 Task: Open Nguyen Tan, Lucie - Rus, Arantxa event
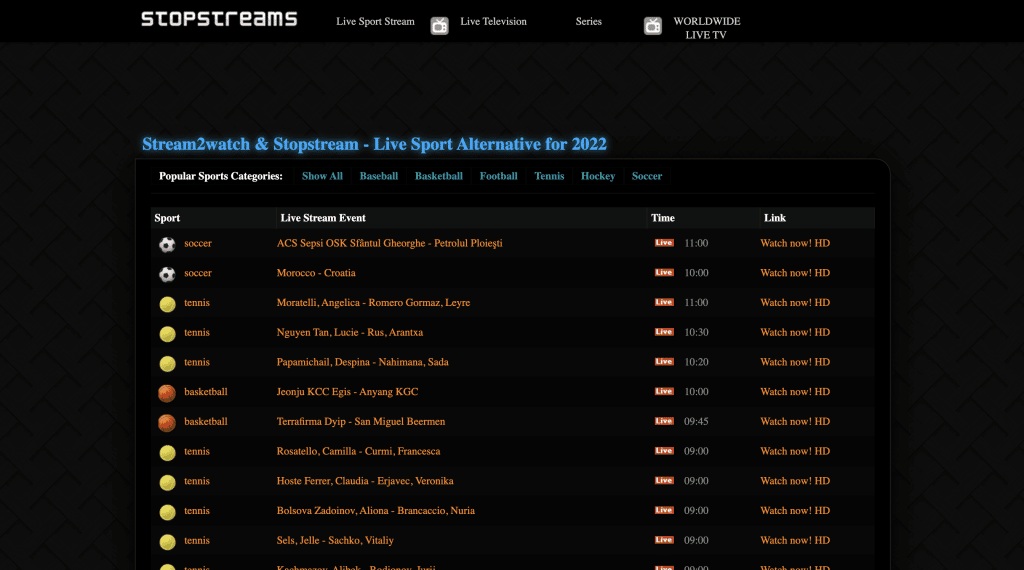click(x=350, y=333)
